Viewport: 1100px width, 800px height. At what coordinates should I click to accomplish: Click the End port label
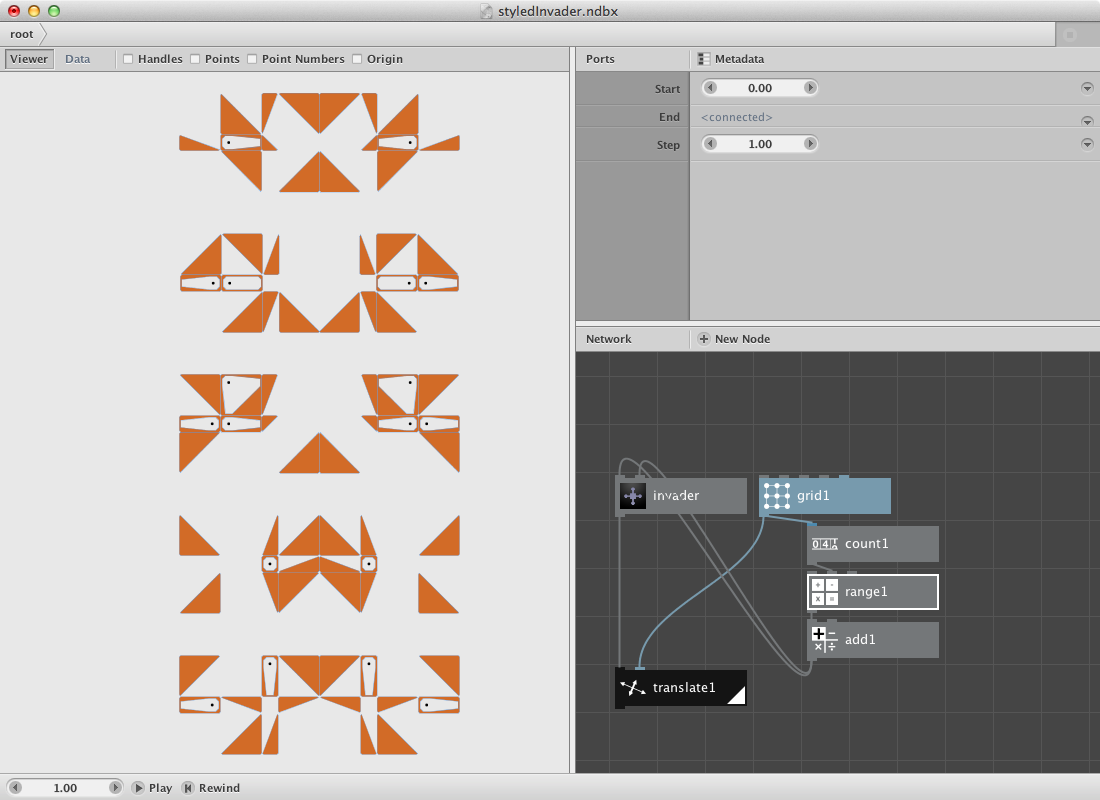pos(669,117)
